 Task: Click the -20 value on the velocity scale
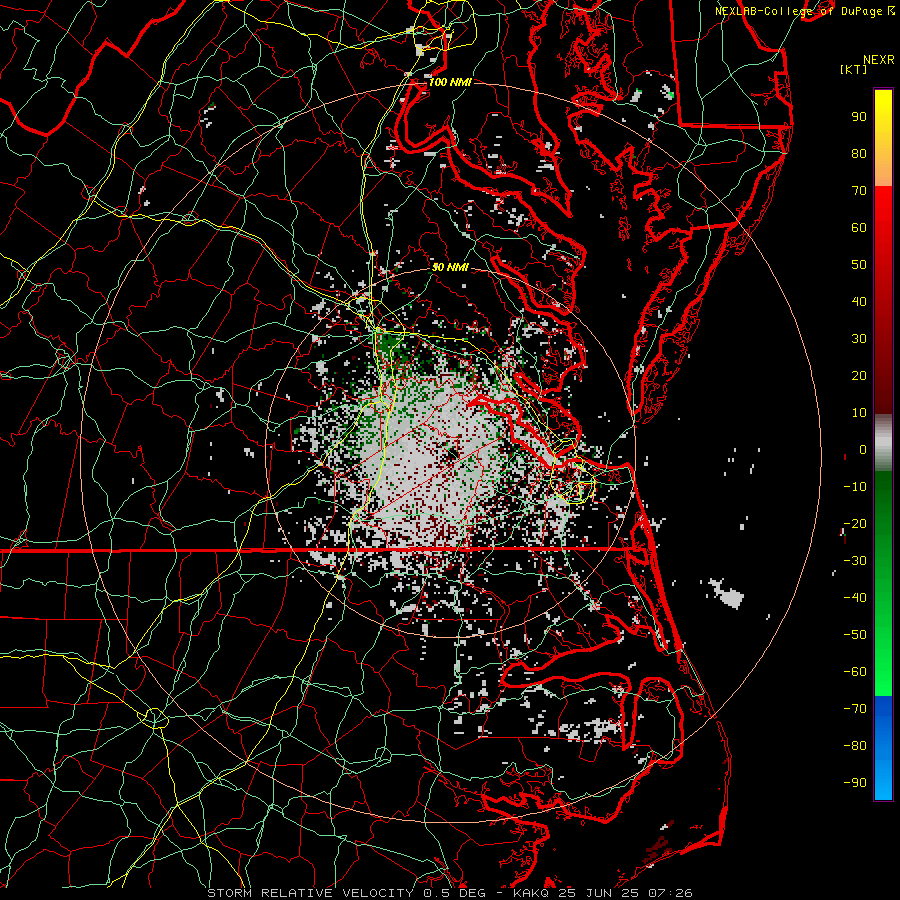pos(855,523)
